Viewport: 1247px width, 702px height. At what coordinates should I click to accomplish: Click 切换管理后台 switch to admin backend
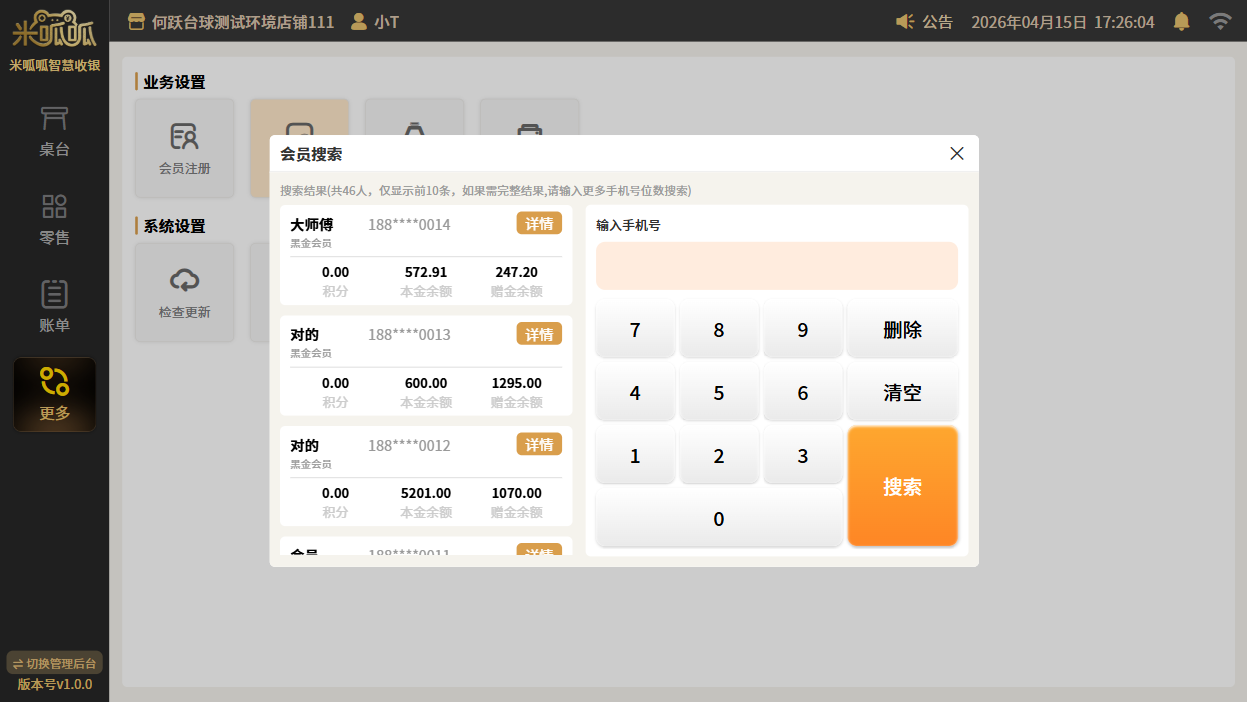[x=54, y=663]
